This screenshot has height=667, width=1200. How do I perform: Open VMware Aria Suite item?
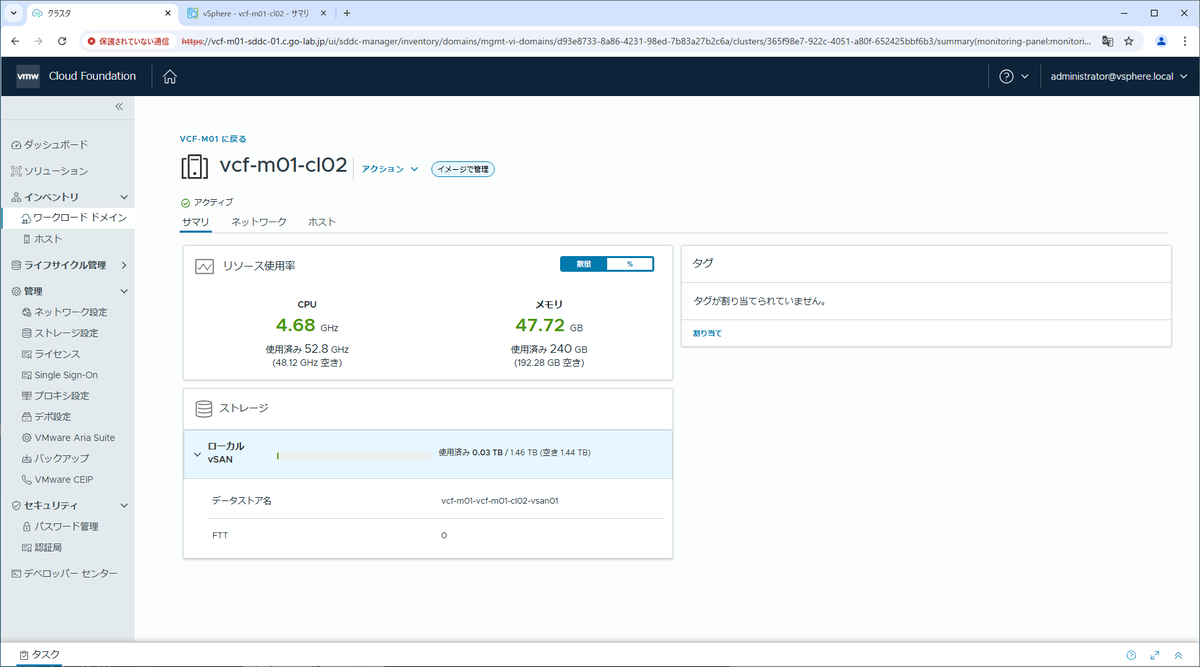click(68, 437)
